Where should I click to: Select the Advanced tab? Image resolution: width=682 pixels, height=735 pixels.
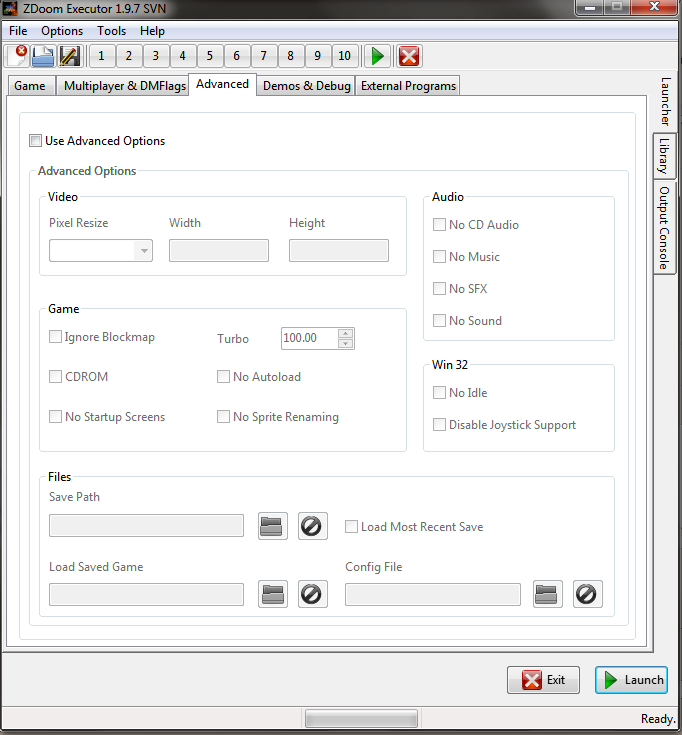(x=223, y=84)
